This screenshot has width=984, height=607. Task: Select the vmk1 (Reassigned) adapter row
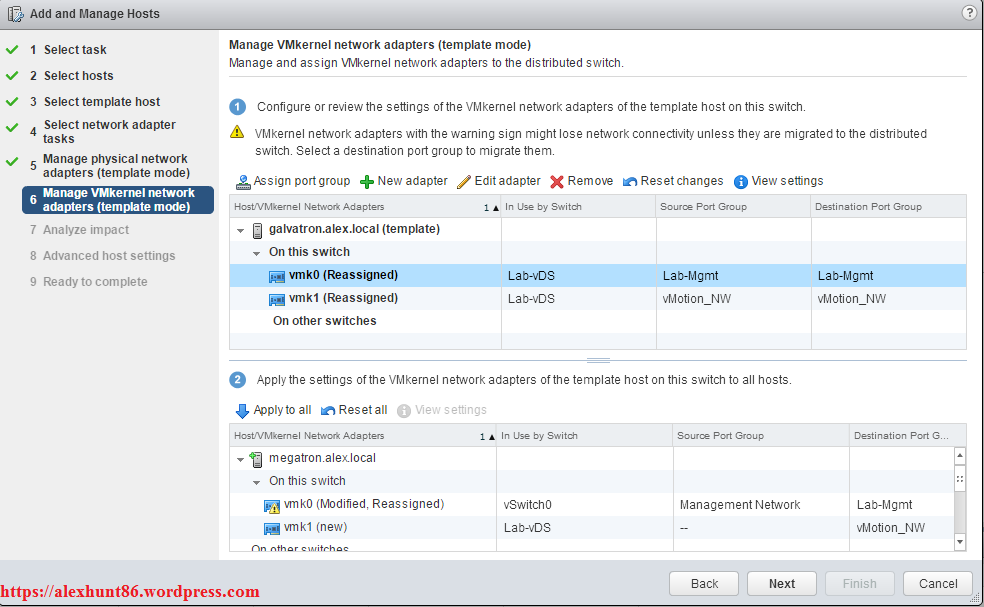(343, 298)
